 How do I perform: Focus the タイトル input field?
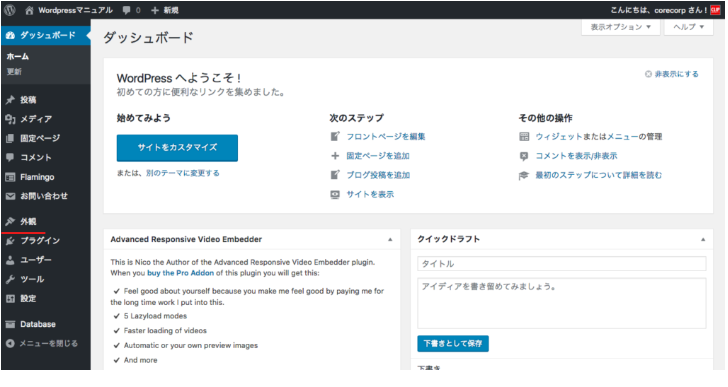pos(561,264)
